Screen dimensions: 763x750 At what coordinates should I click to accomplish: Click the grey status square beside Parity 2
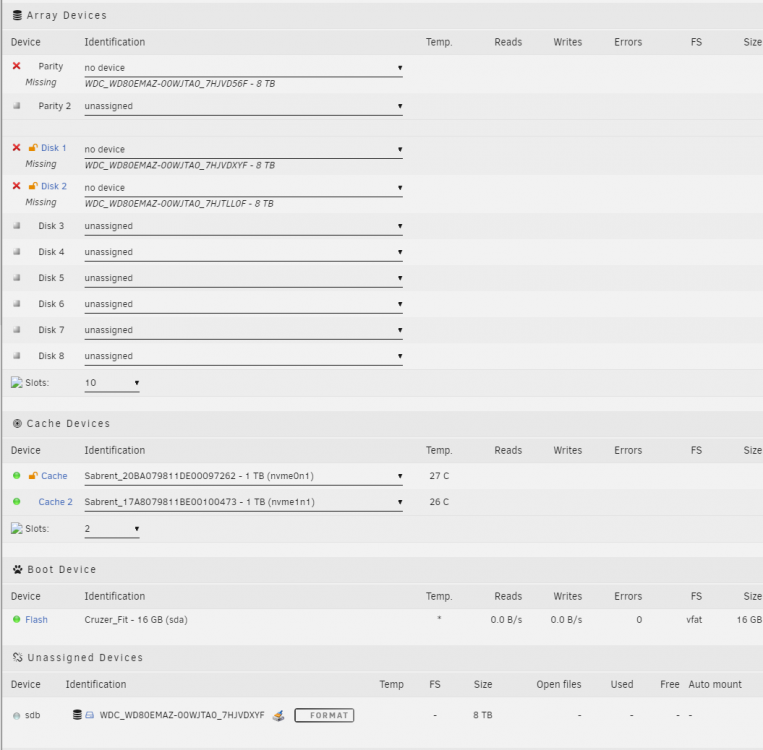coord(17,106)
